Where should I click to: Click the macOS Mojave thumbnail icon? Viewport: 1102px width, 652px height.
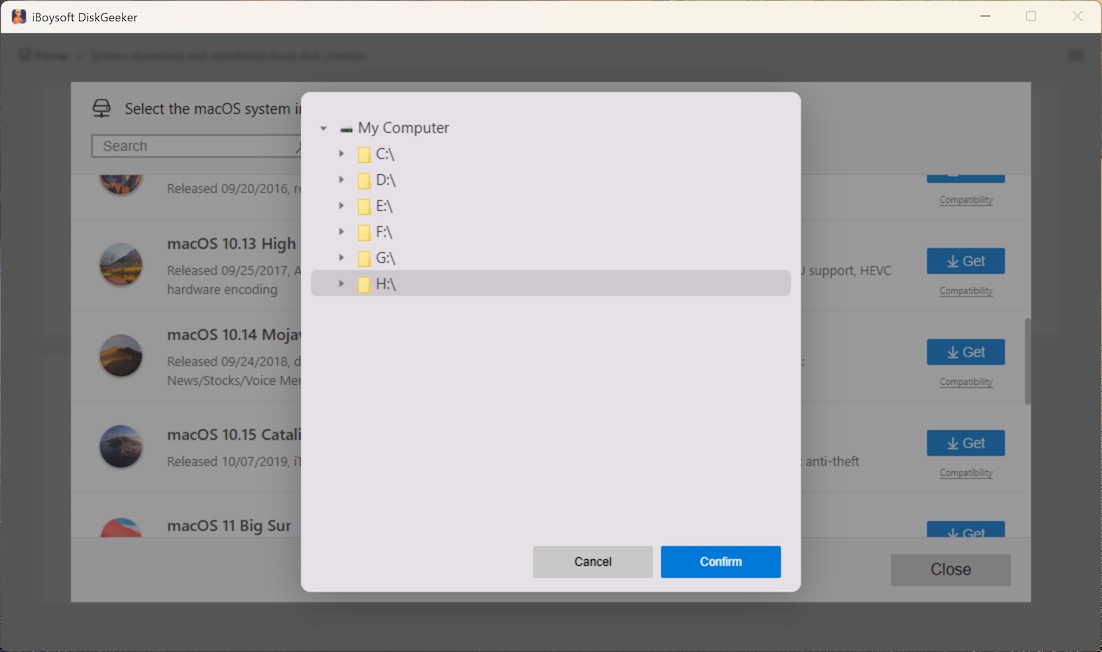[120, 356]
